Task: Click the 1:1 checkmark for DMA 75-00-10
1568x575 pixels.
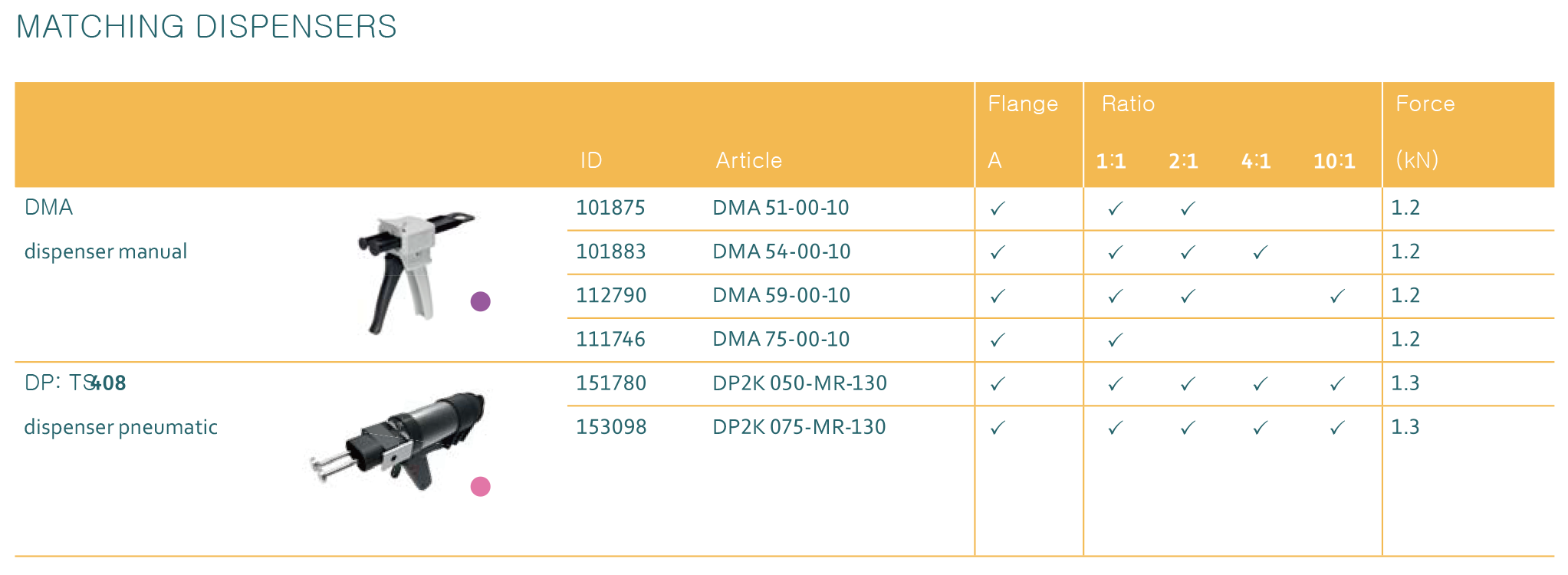Action: coord(1116,340)
